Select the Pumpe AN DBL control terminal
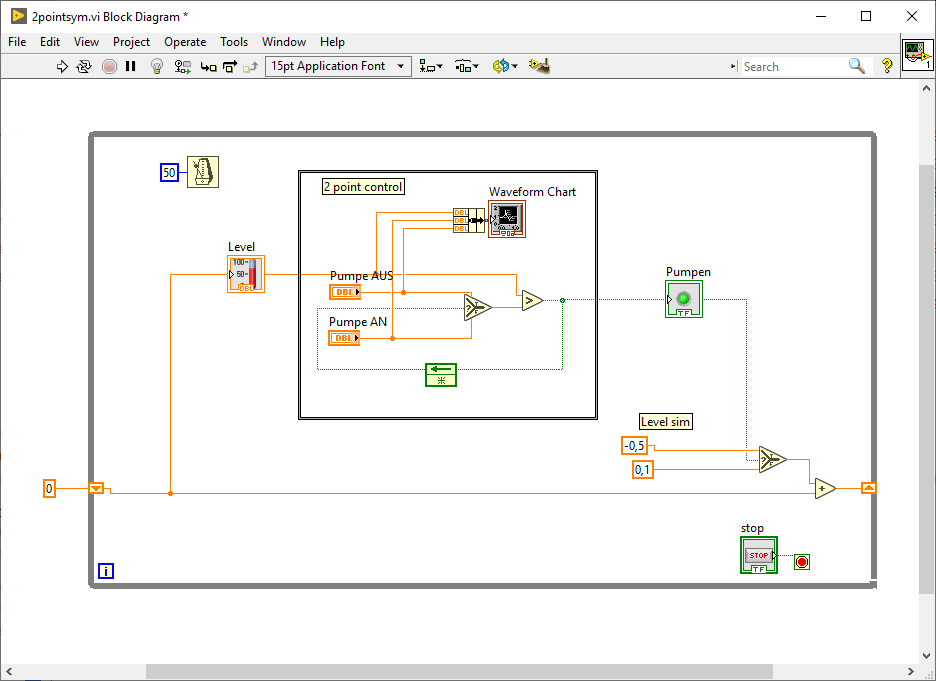936x681 pixels. [344, 338]
